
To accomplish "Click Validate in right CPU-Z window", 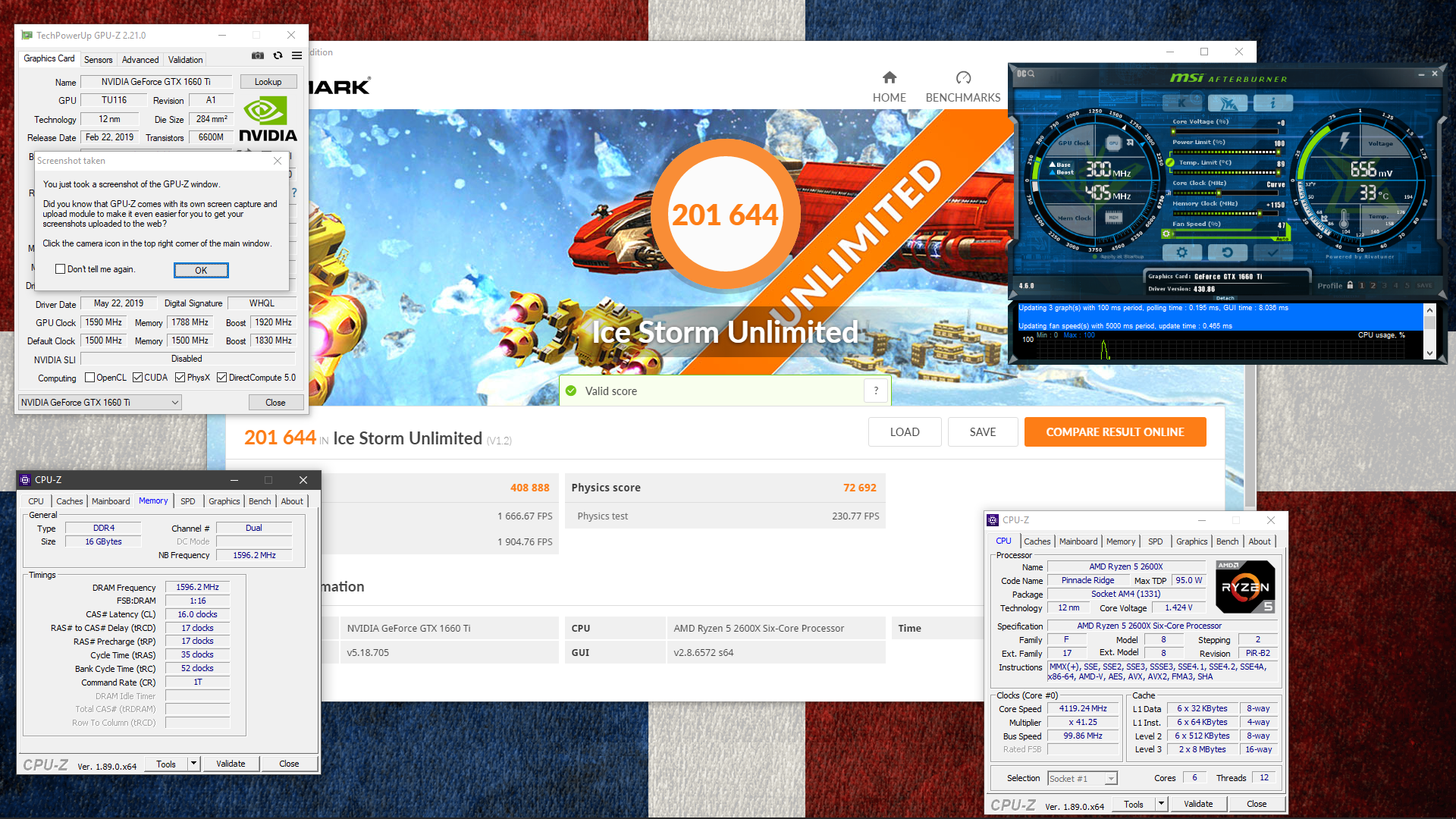I will 1198,804.
